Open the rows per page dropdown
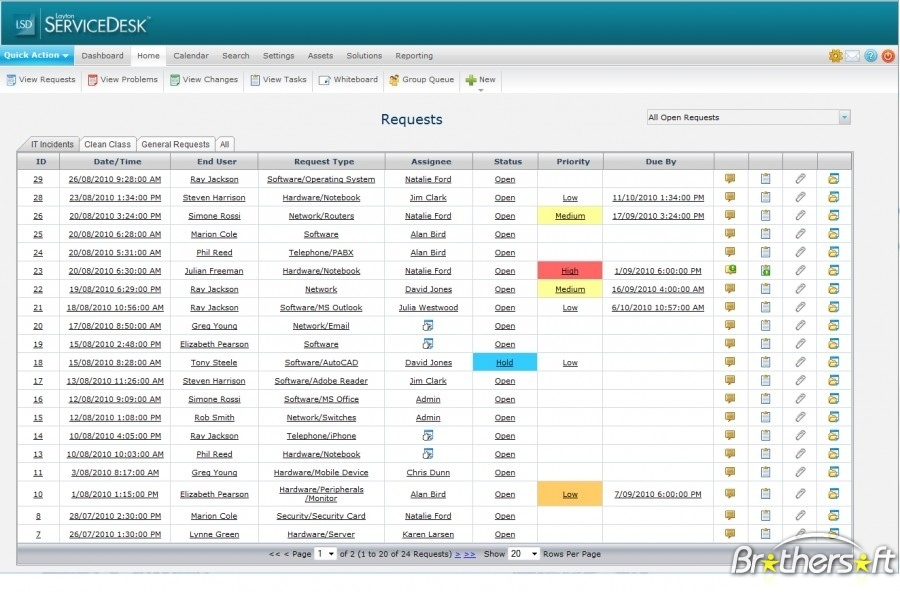900x592 pixels. click(521, 553)
